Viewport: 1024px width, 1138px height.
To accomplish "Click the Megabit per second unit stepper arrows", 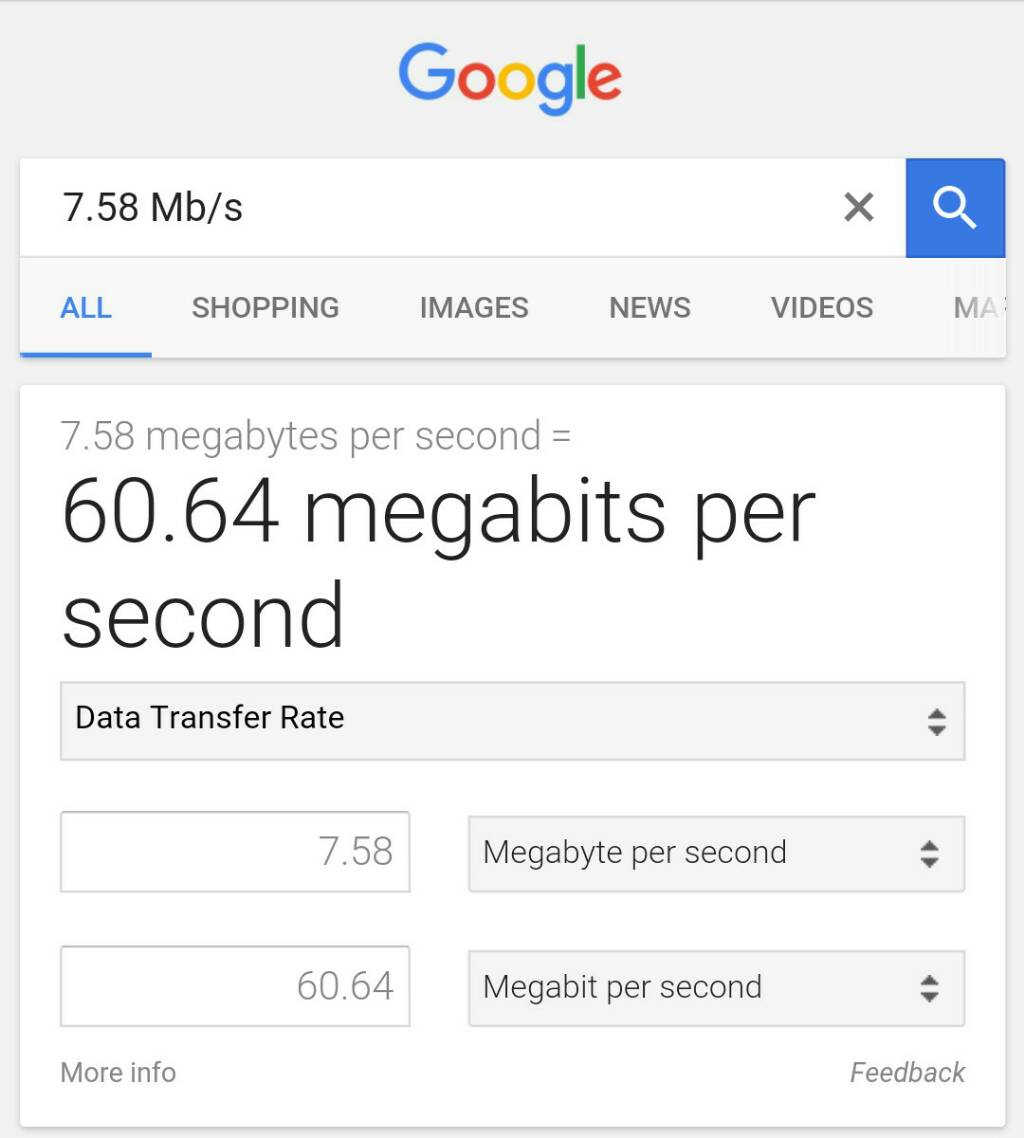I will pos(930,988).
